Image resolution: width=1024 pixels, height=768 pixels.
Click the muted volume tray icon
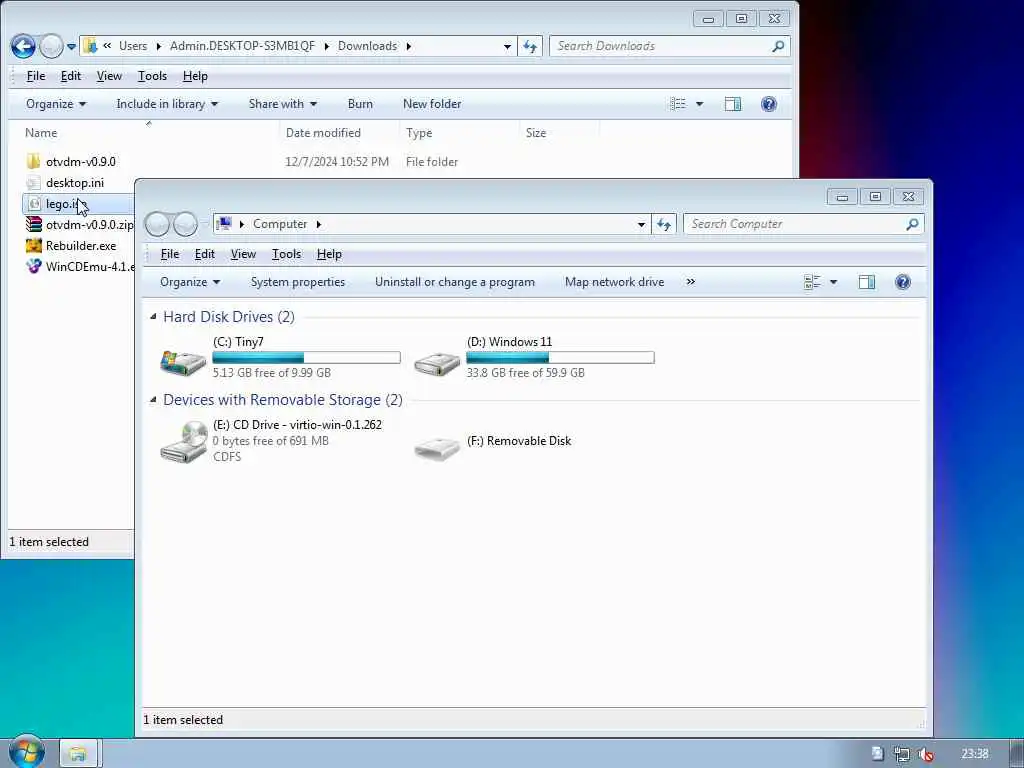point(925,754)
